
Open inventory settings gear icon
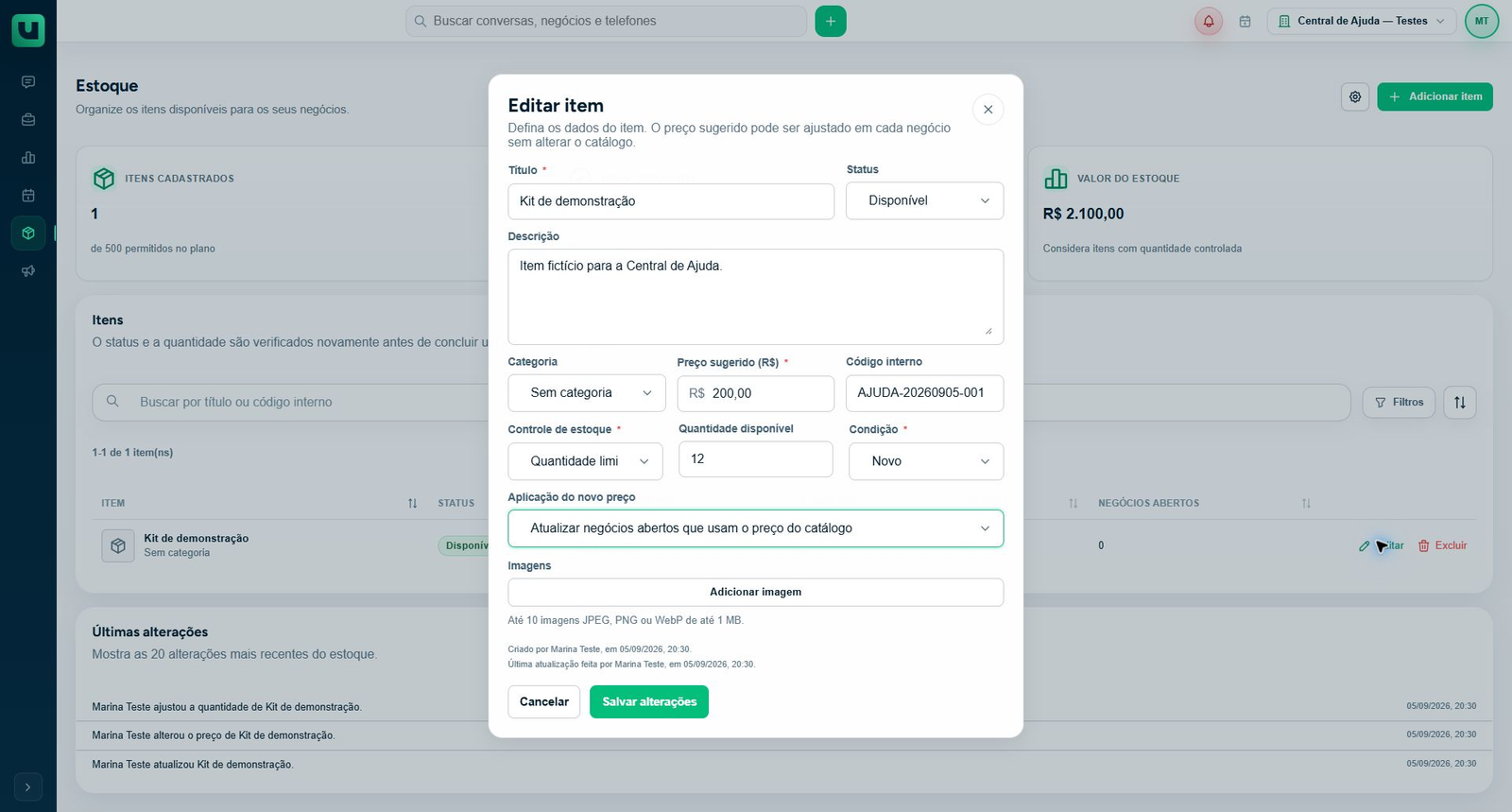coord(1355,96)
